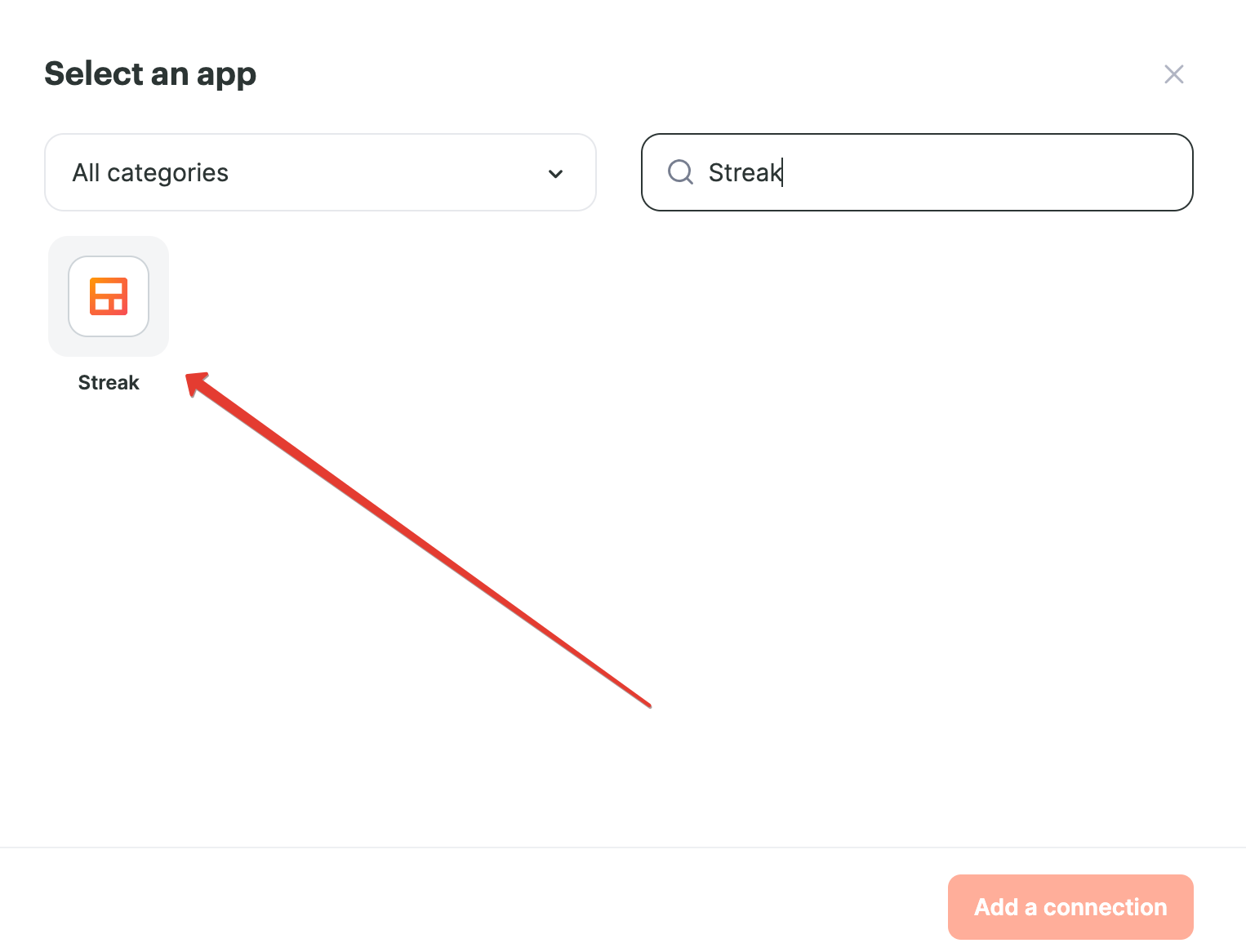Open category filter combo box
The width and height of the screenshot is (1246, 952).
coord(320,172)
